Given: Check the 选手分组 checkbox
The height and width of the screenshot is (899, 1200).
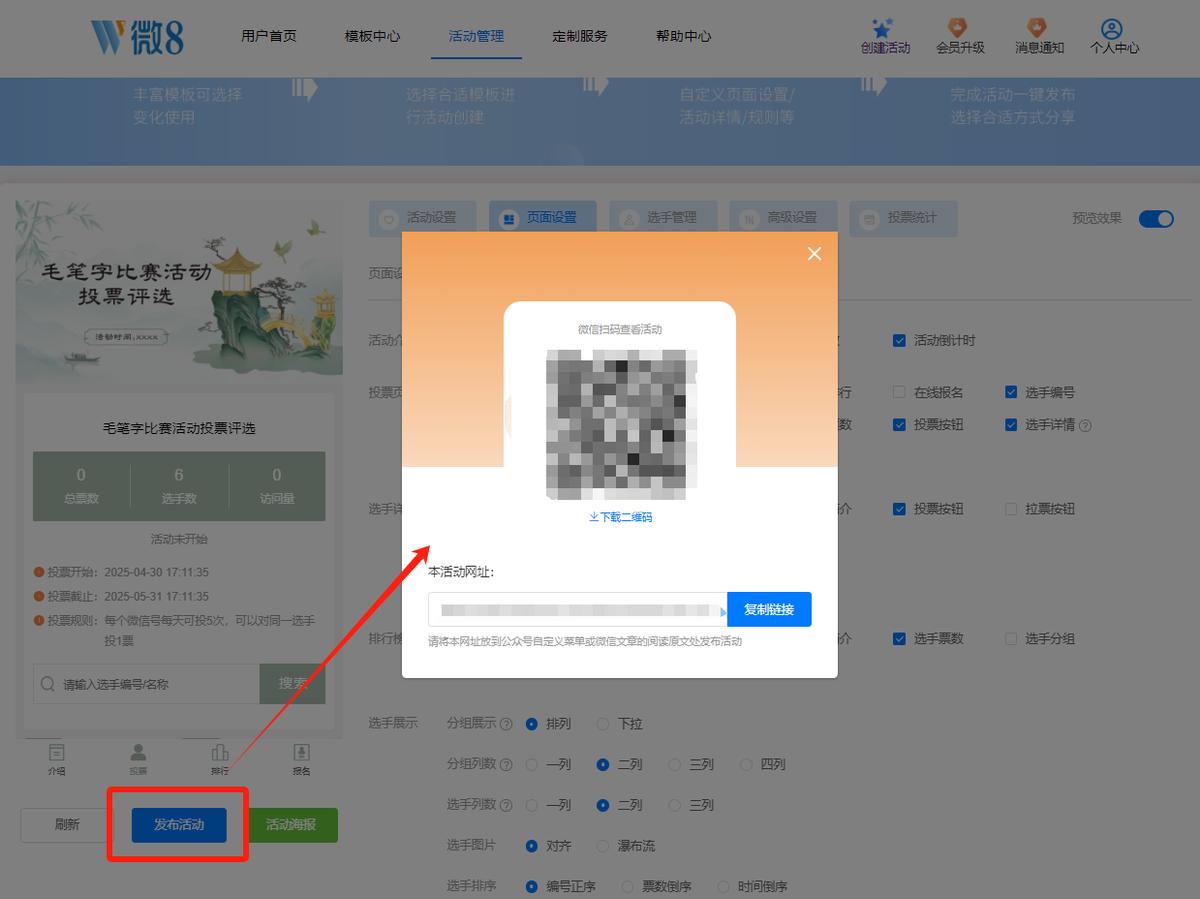Looking at the screenshot, I should (x=1011, y=639).
